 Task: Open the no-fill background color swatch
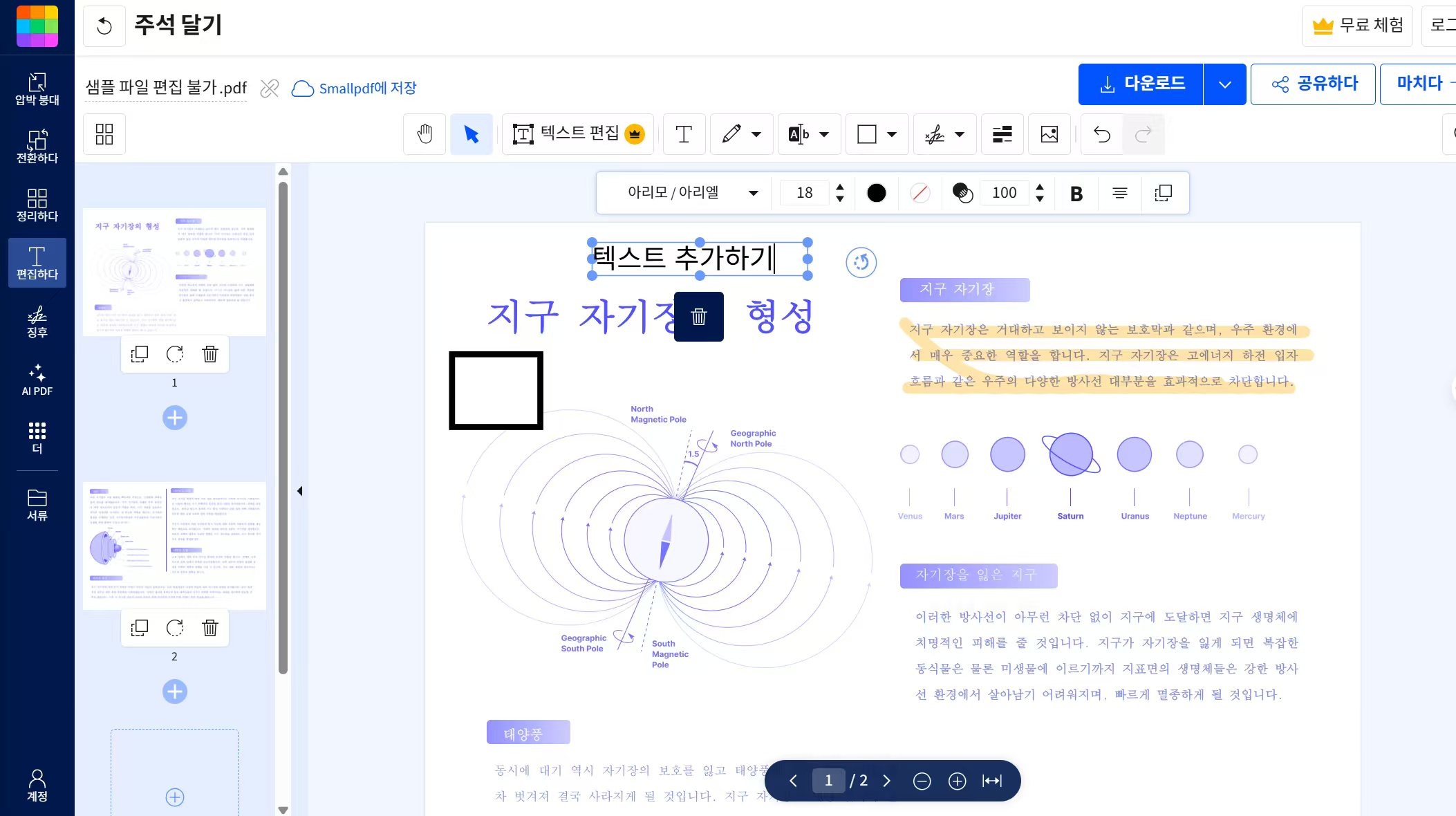[920, 193]
